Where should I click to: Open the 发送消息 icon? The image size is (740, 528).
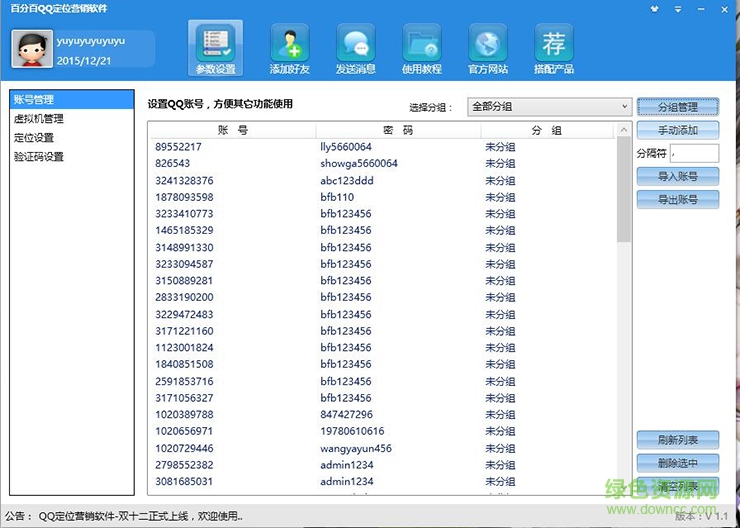pyautogui.click(x=355, y=49)
